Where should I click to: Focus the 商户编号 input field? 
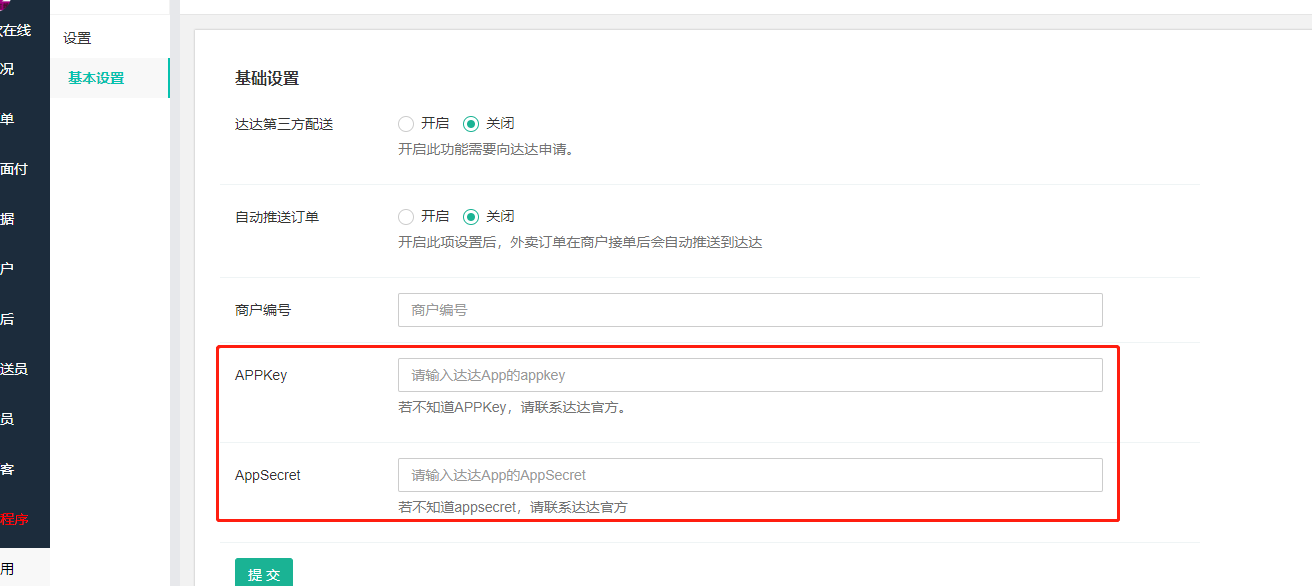(750, 310)
